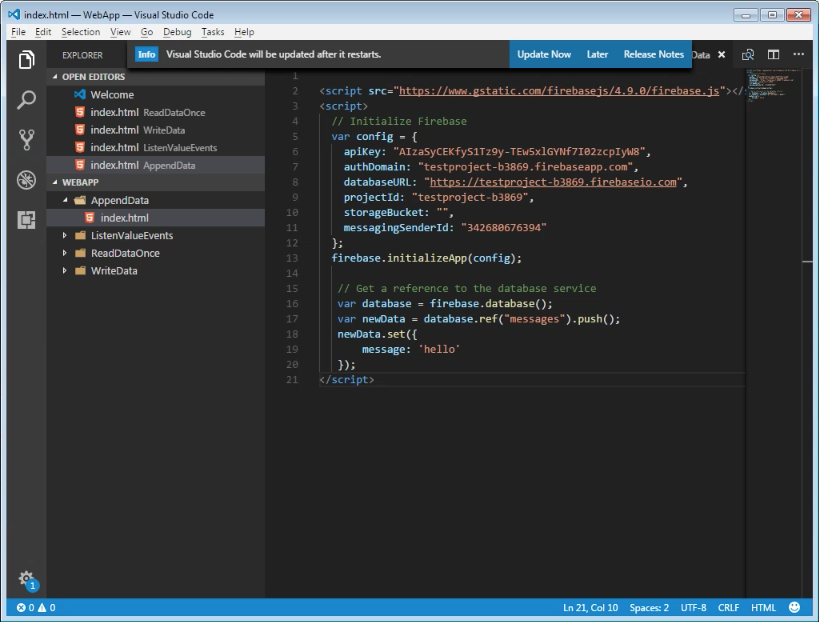The height and width of the screenshot is (622, 819).
Task: Click HTML5 icon of index.html ReadDataOnce
Action: [80, 112]
